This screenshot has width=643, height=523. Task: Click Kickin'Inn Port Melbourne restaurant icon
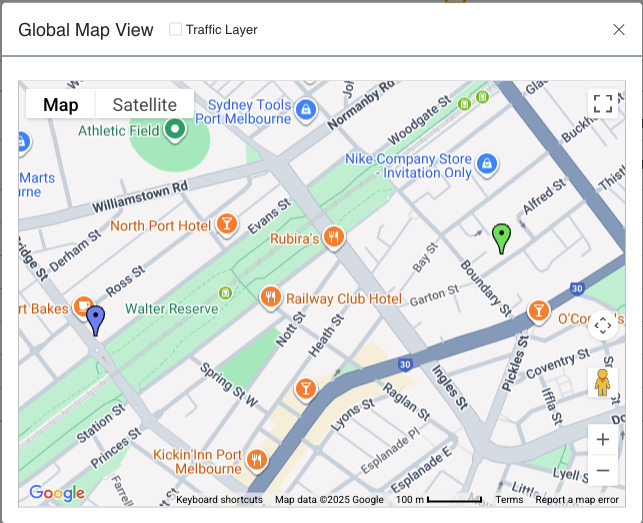(257, 461)
